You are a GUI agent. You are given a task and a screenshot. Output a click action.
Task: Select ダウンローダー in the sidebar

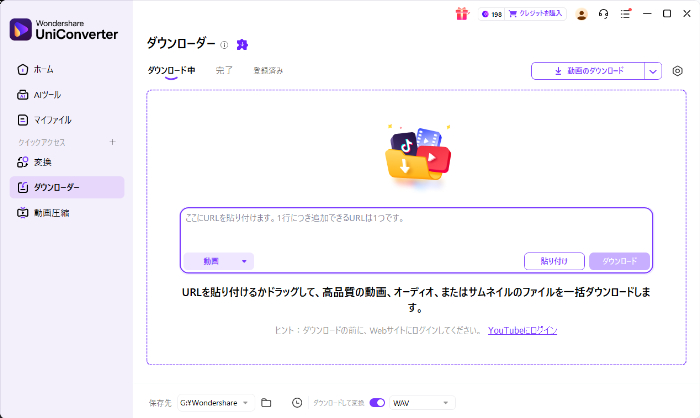point(67,187)
